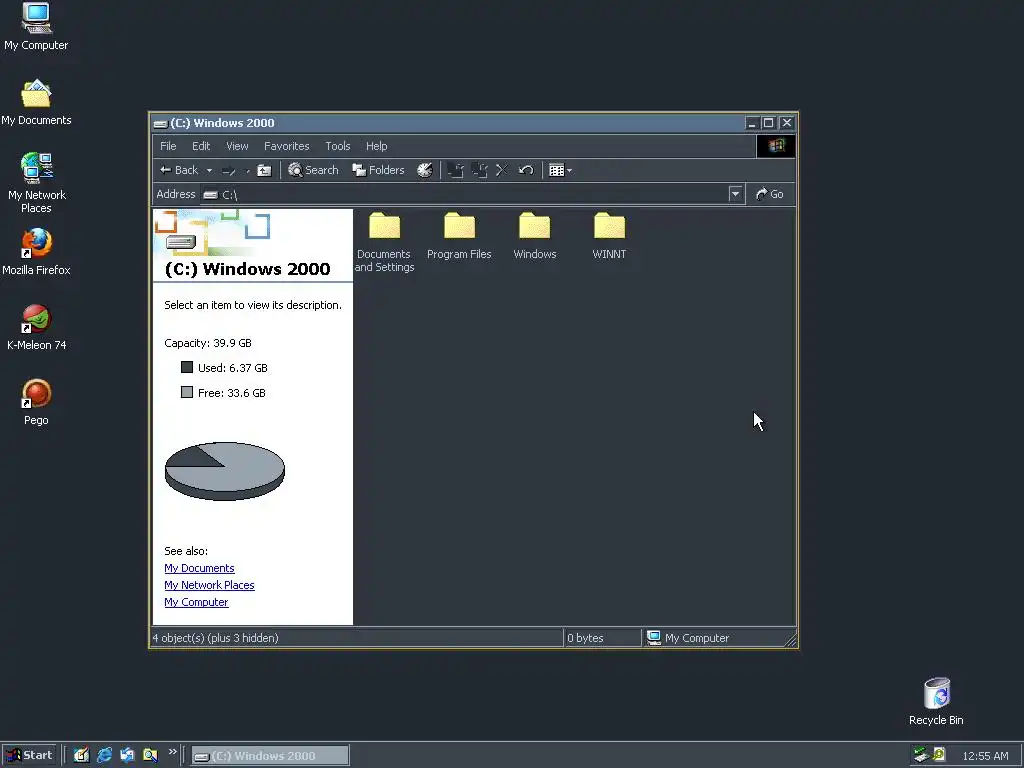Select the WINNT folder
Screen dimensions: 1024x768
pyautogui.click(x=609, y=236)
